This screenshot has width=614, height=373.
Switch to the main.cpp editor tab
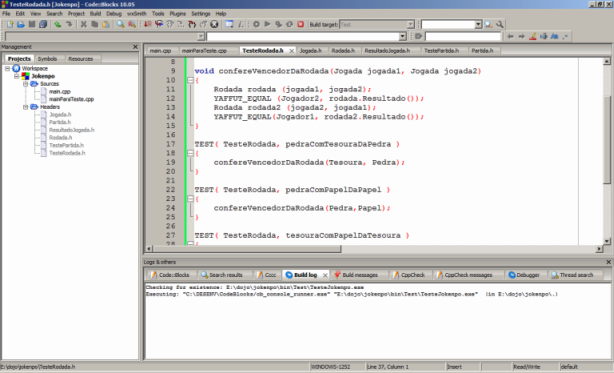coord(161,51)
